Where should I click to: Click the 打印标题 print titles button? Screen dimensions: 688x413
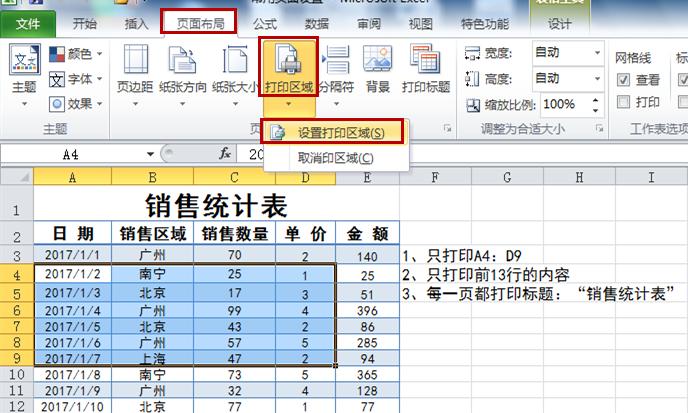tap(426, 69)
